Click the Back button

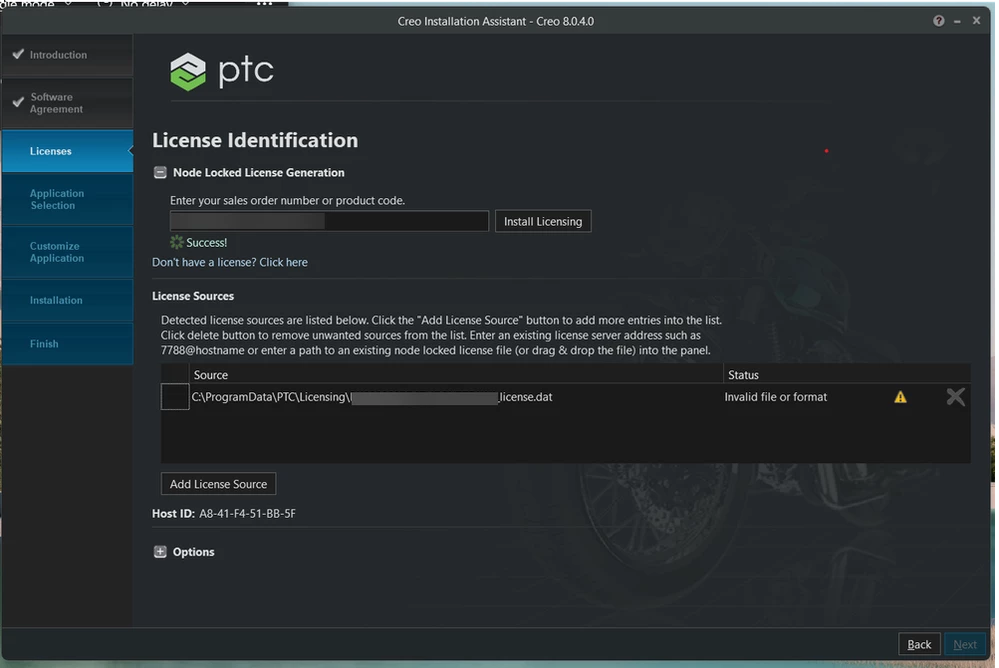click(919, 644)
